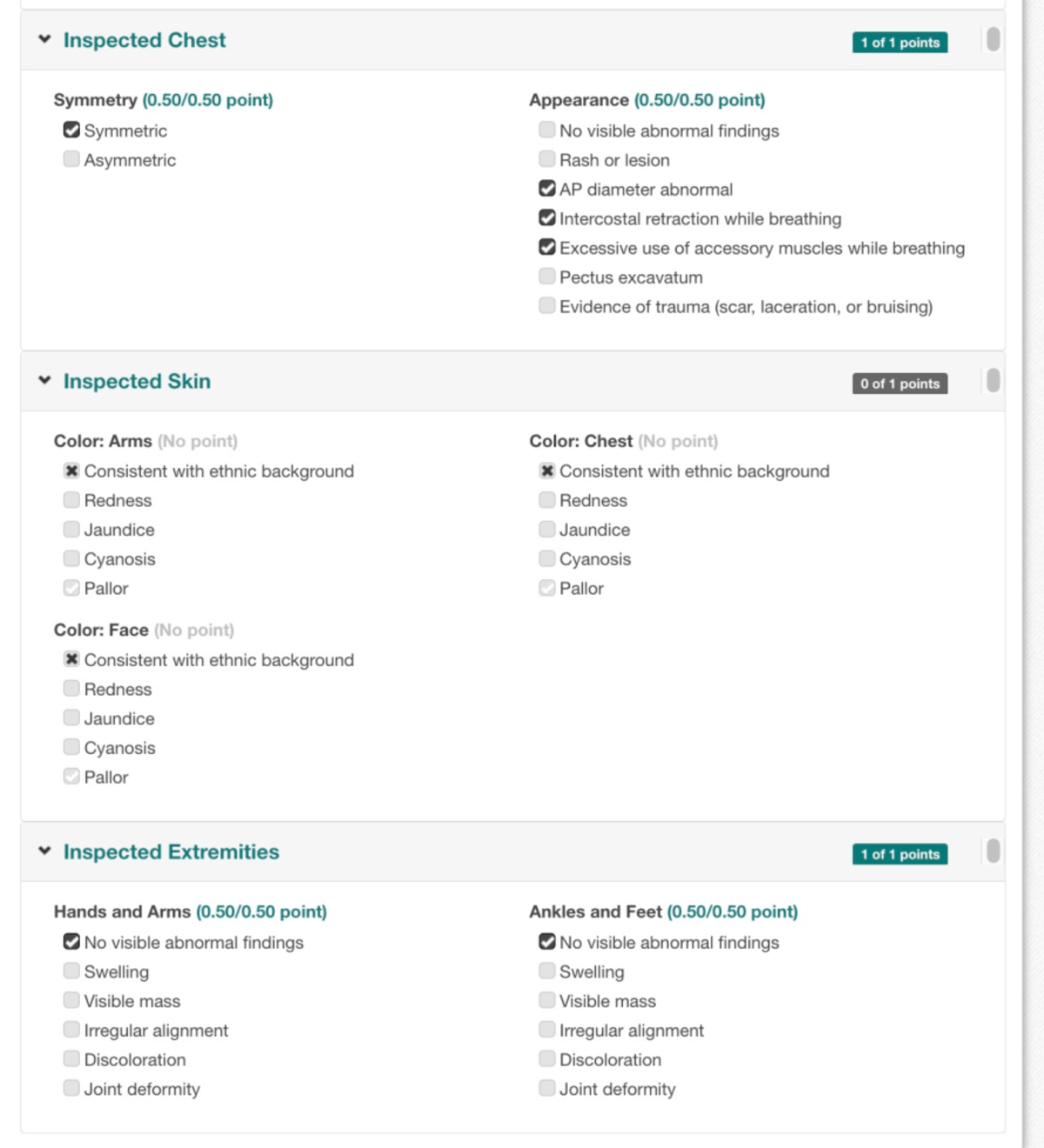Viewport: 1044px width, 1148px height.
Task: Check 'Redness' under Color: Arms
Action: pos(71,500)
